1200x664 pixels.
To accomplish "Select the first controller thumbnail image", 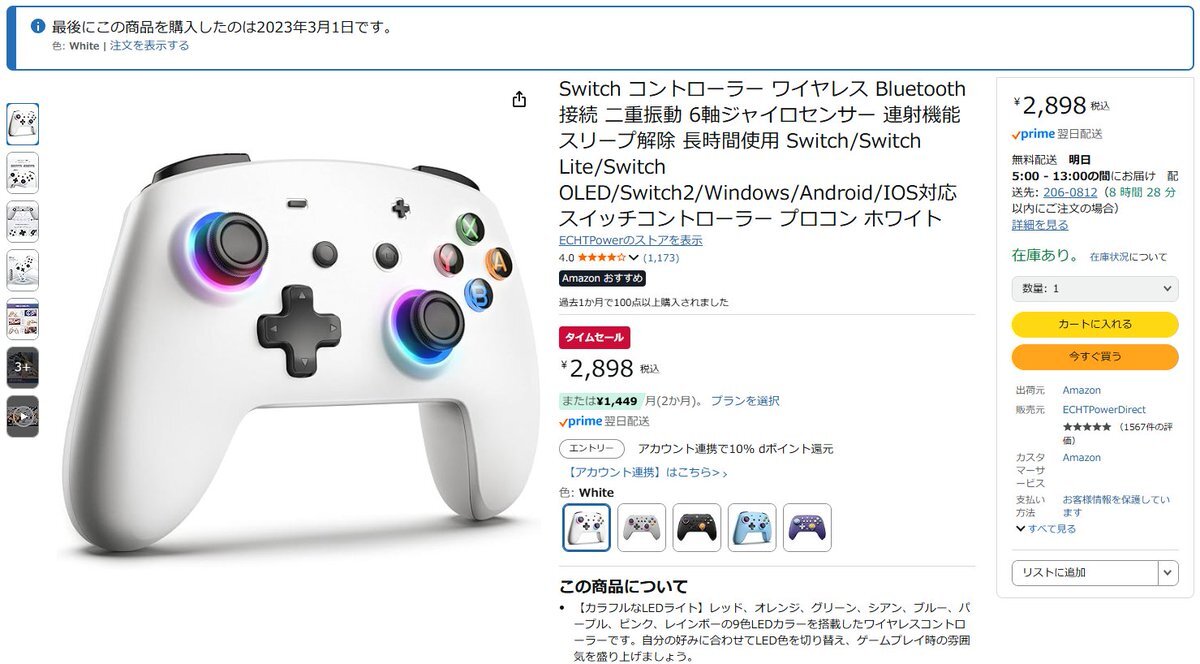I will pyautogui.click(x=23, y=124).
